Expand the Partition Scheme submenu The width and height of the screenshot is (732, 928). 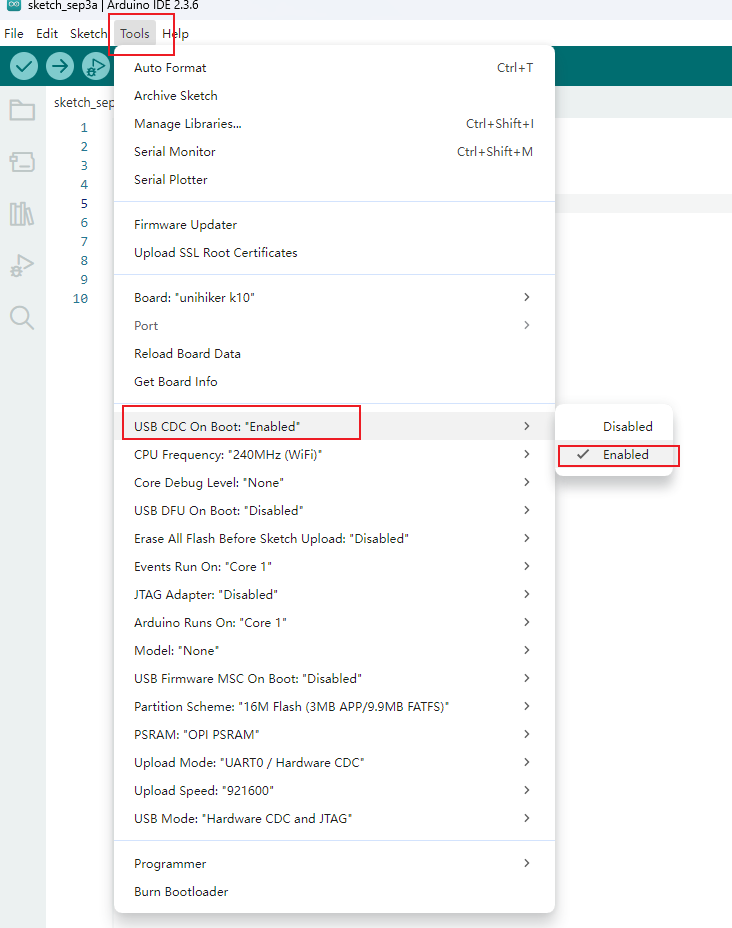pyautogui.click(x=334, y=707)
